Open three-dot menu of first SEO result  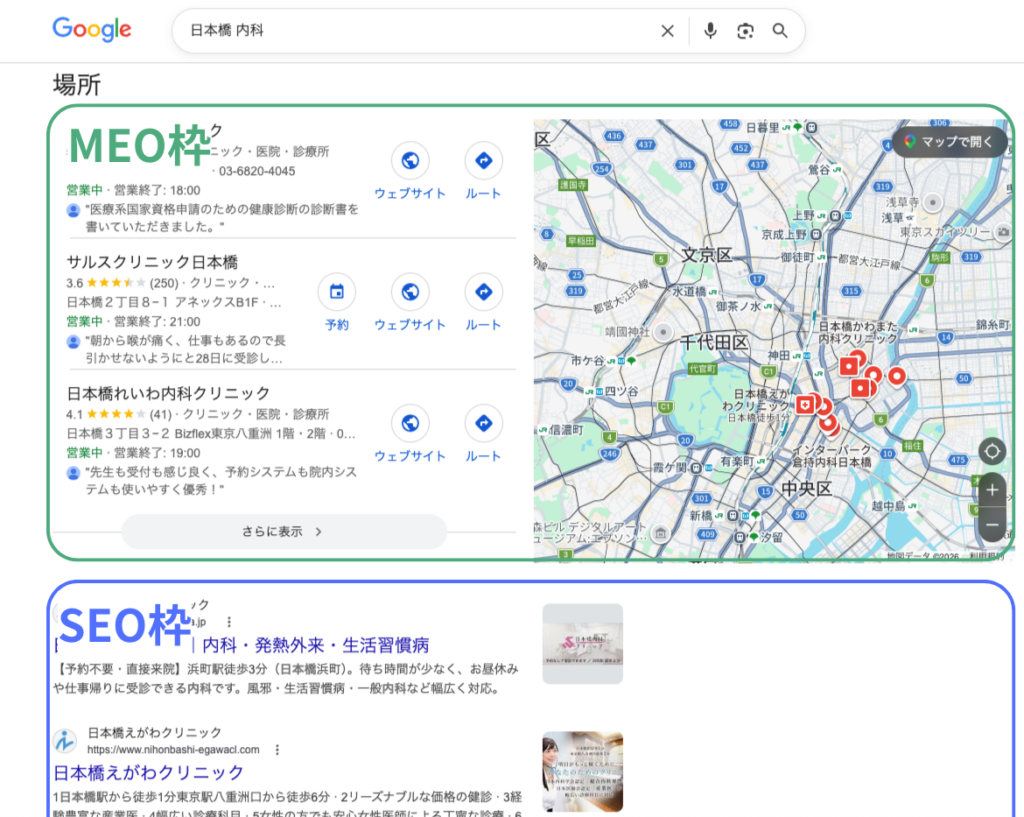click(229, 622)
